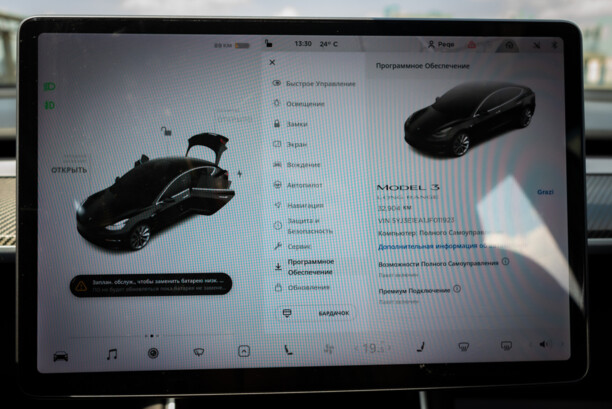Open the car controls icon in bottom bar
612x409 pixels.
click(x=60, y=356)
